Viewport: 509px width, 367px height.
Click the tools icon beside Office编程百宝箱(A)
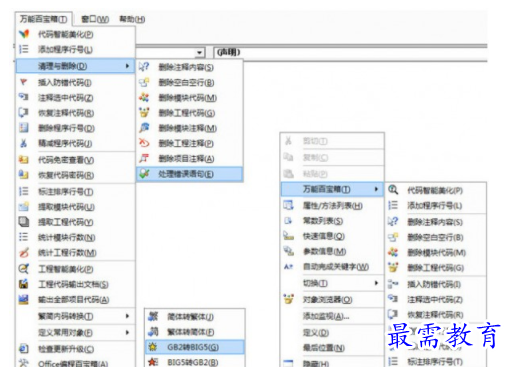pos(23,363)
